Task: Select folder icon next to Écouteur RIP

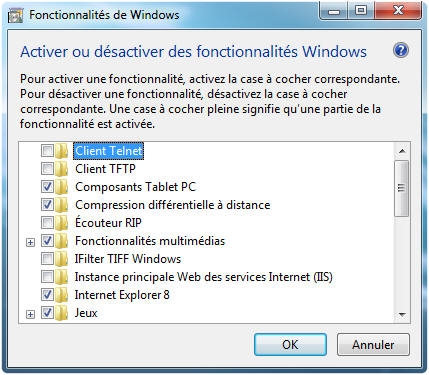Action: pos(62,223)
